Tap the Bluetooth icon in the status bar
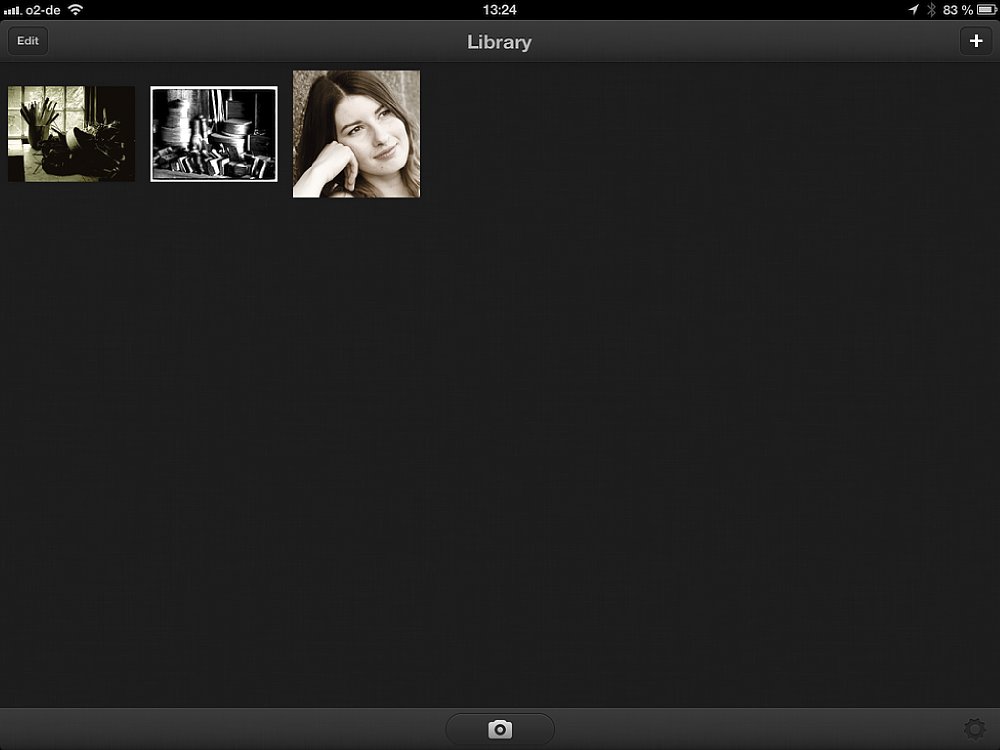The height and width of the screenshot is (750, 1000). (x=930, y=9)
